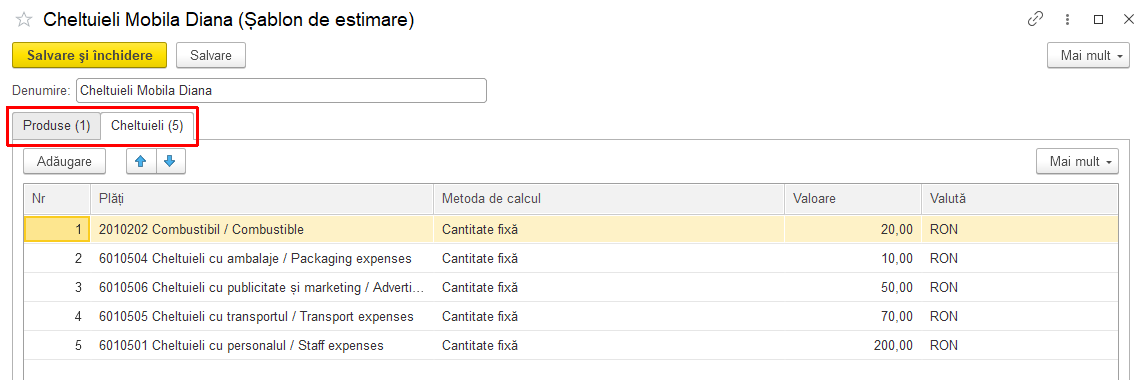Click the Salvare button
Screen dimensions: 1139x380
tap(211, 55)
